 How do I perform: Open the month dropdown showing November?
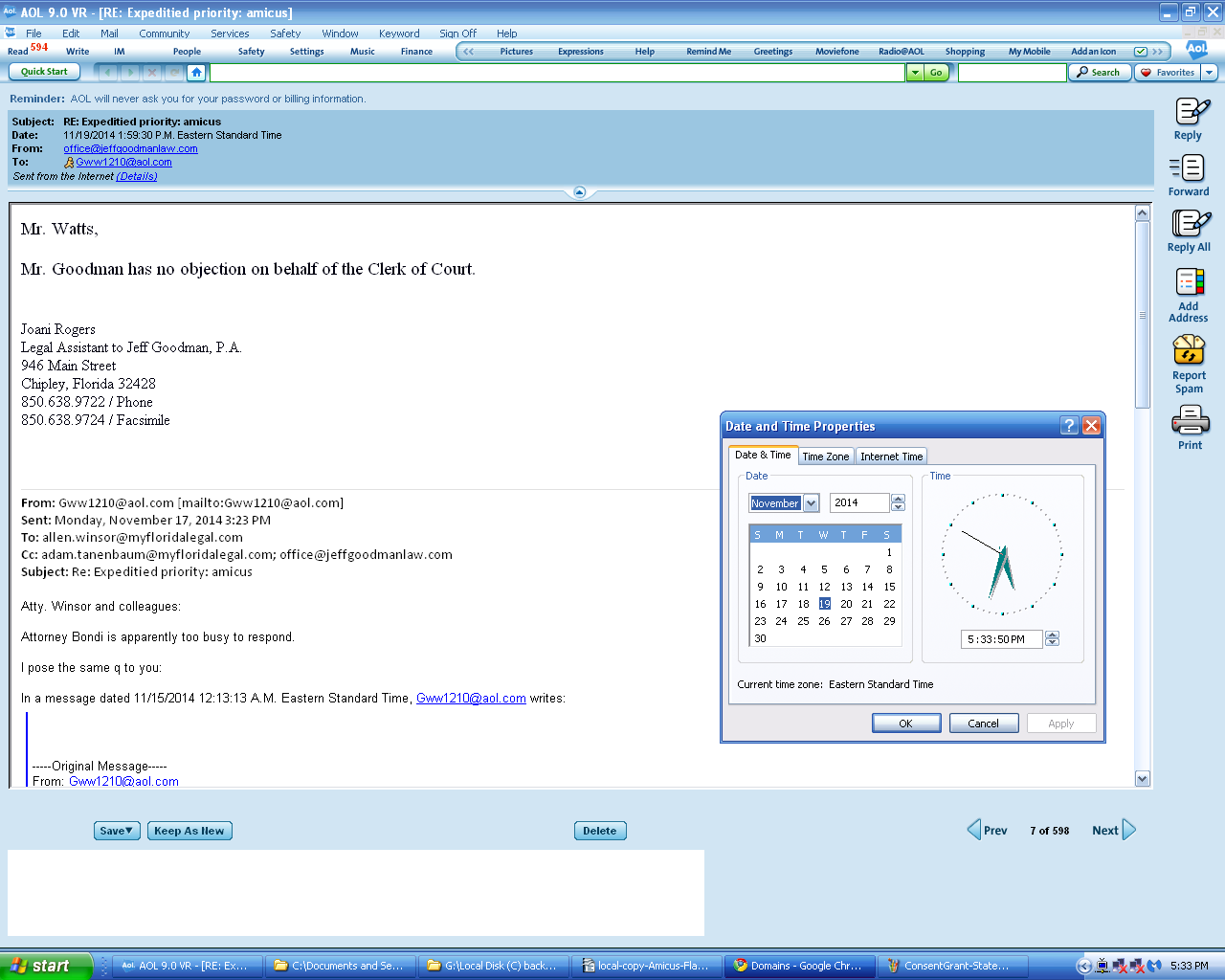[812, 503]
